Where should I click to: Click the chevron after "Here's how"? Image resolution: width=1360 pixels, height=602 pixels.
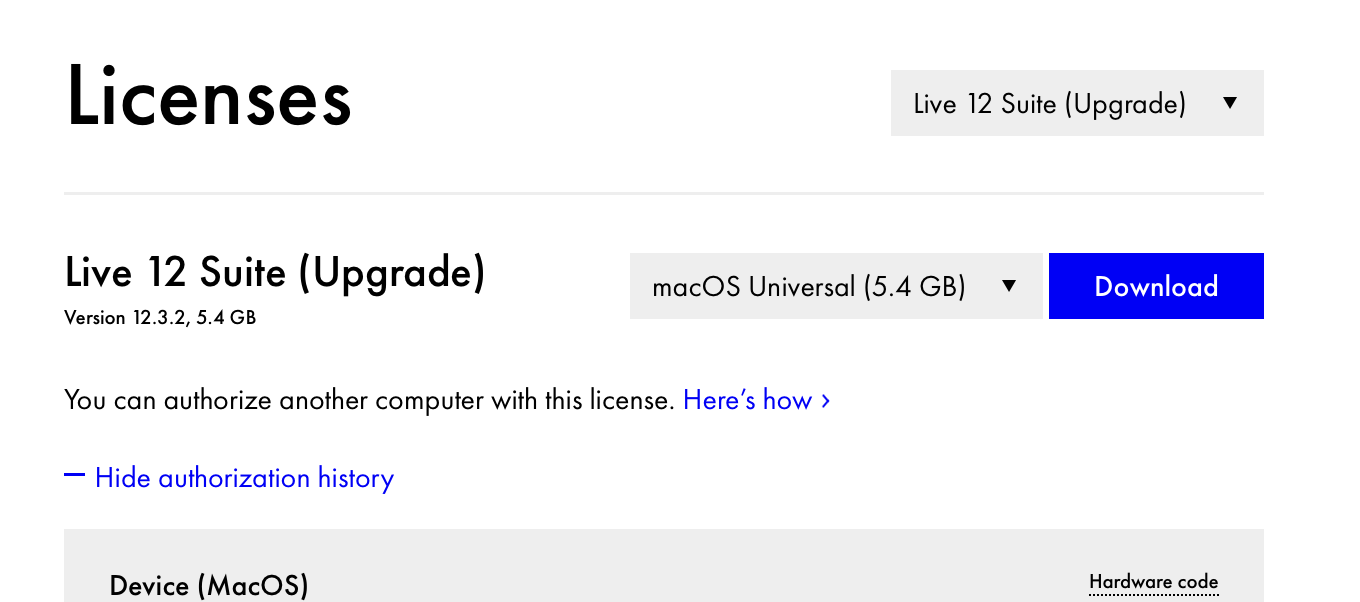pos(825,401)
